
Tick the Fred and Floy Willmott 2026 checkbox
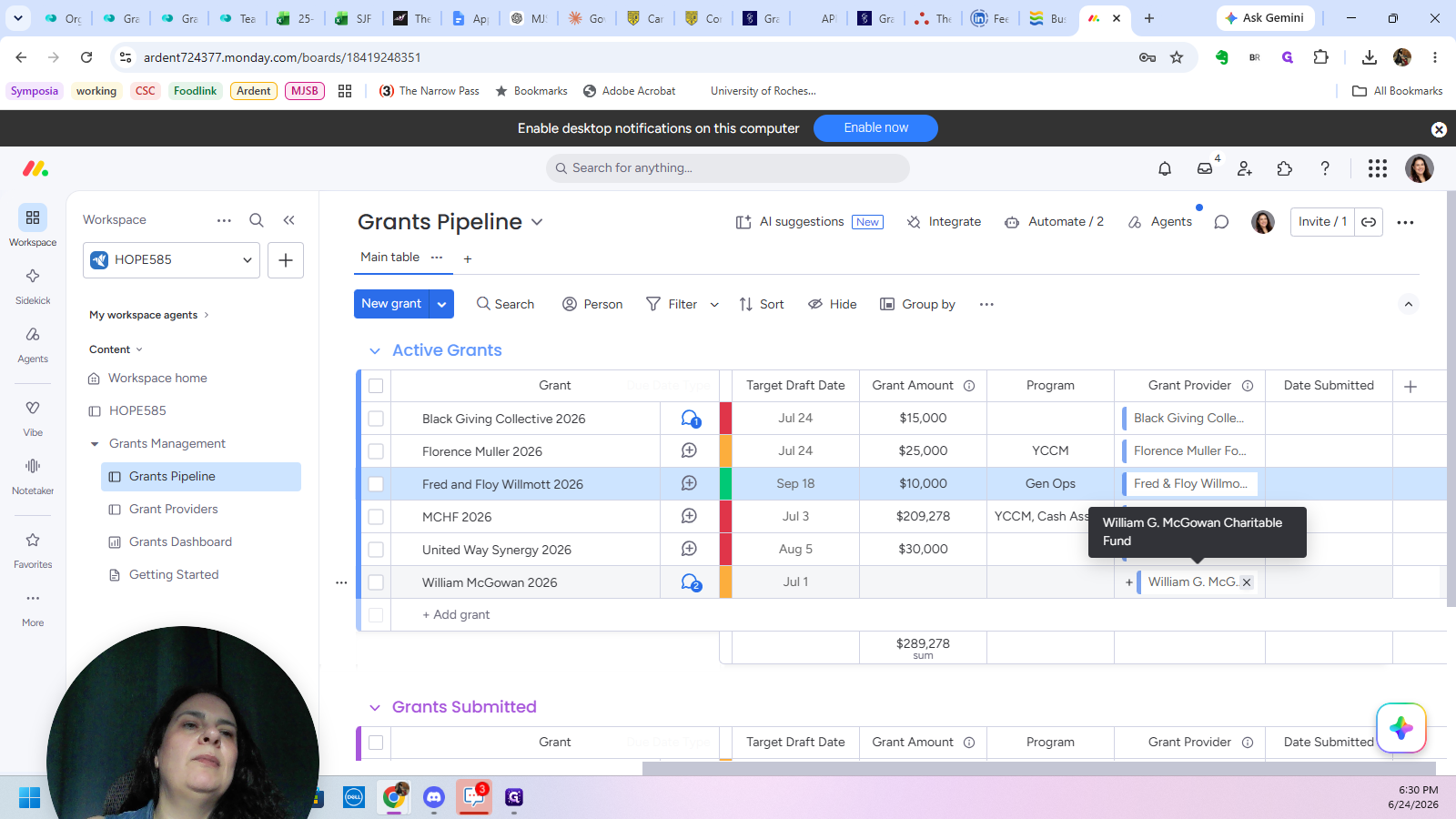click(x=376, y=484)
